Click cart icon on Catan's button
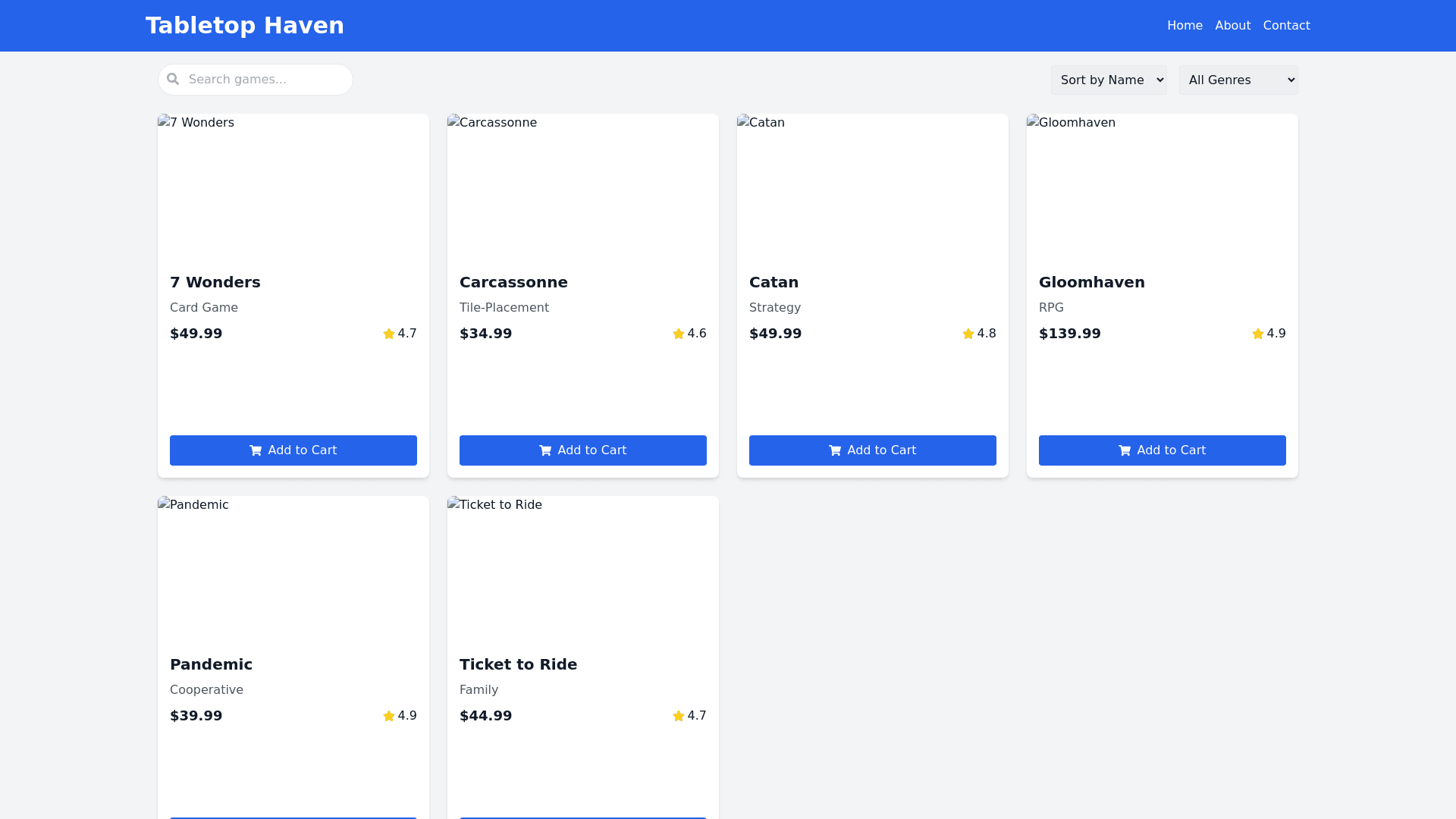 [x=835, y=450]
